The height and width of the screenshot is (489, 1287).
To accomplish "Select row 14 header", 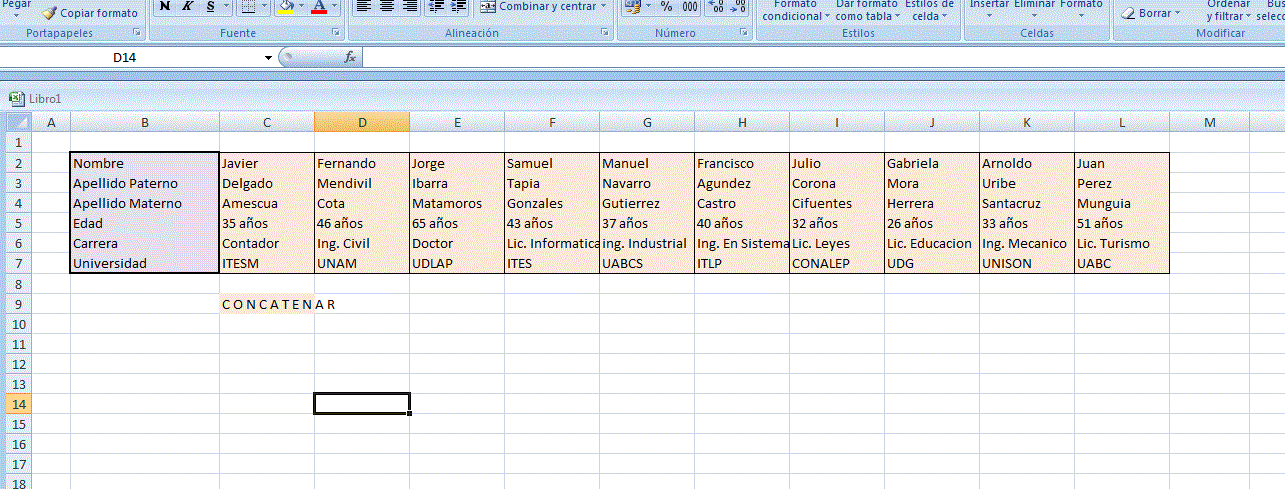I will tap(19, 404).
